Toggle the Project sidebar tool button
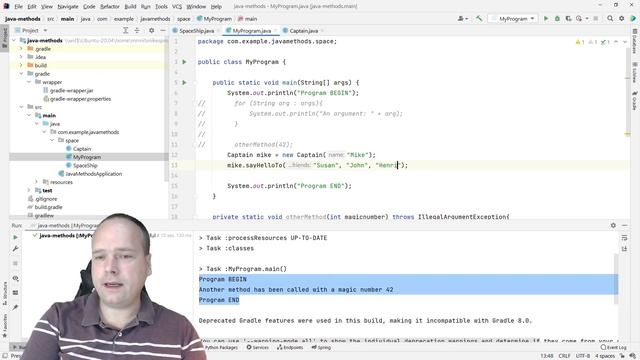Image resolution: width=640 pixels, height=360 pixels. coord(5,38)
